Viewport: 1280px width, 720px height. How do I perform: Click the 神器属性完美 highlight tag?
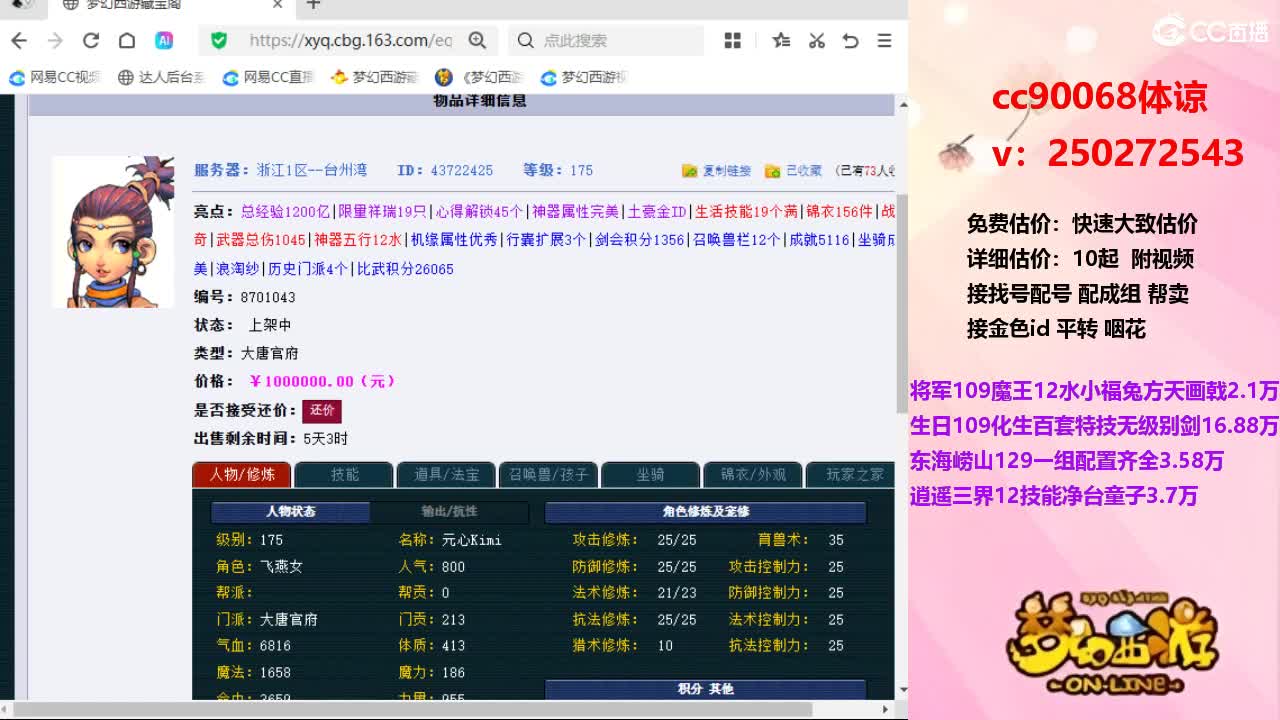[575, 212]
